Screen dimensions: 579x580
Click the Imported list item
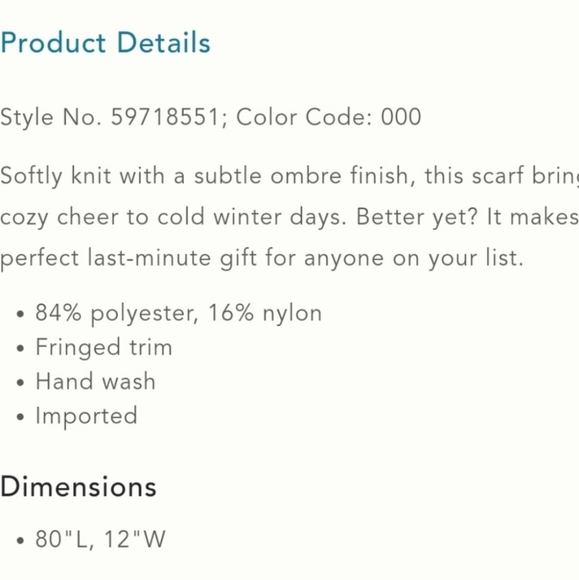point(87,417)
